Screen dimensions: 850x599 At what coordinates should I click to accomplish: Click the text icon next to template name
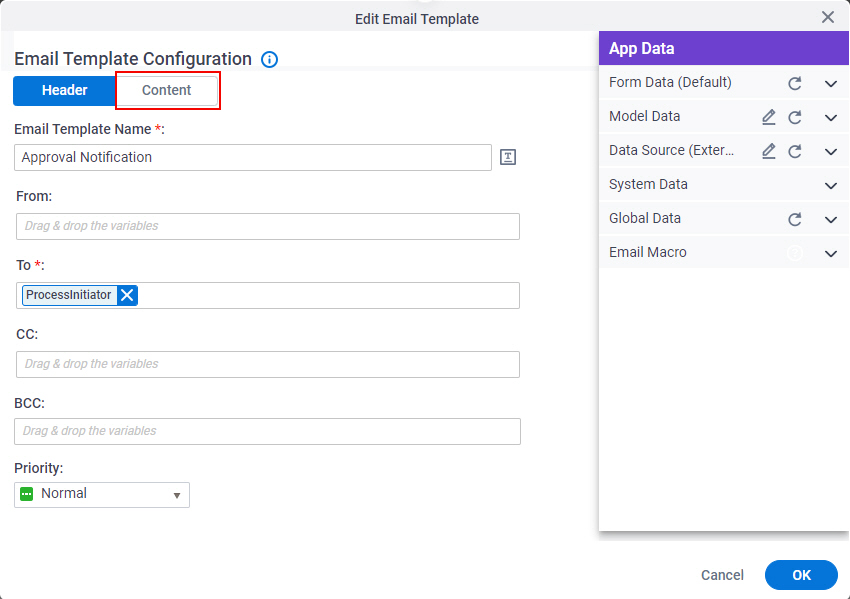pyautogui.click(x=507, y=157)
